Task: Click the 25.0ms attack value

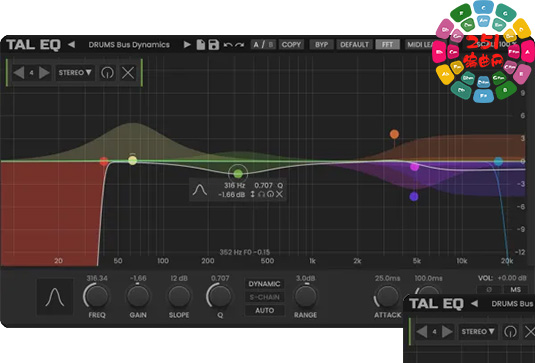Action: coord(387,278)
